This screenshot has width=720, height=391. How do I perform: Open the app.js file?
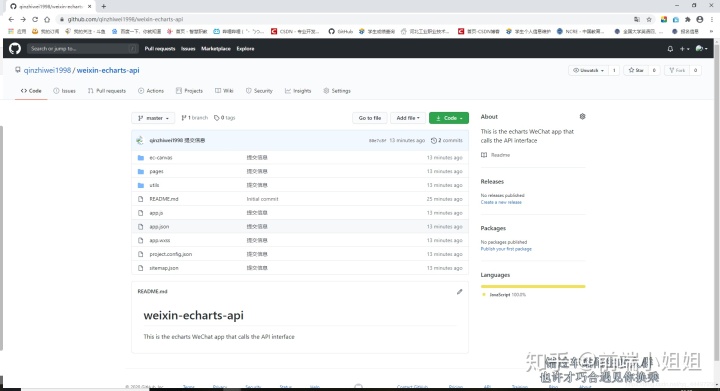point(156,213)
